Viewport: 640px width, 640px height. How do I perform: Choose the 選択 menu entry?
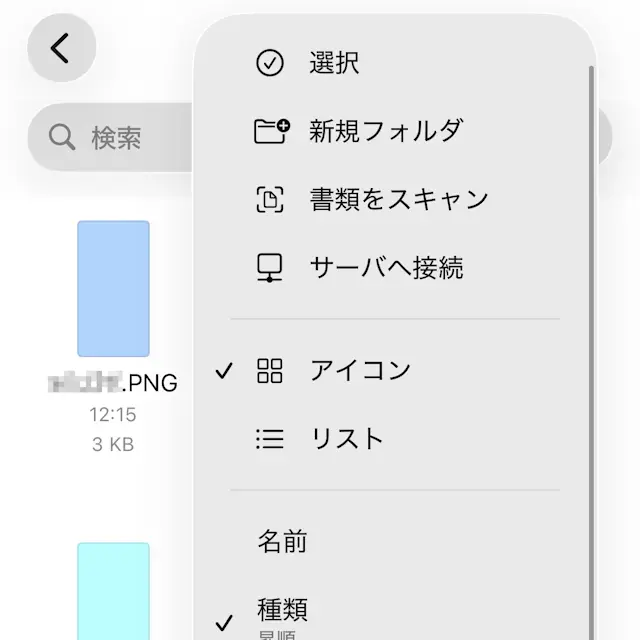(335, 63)
